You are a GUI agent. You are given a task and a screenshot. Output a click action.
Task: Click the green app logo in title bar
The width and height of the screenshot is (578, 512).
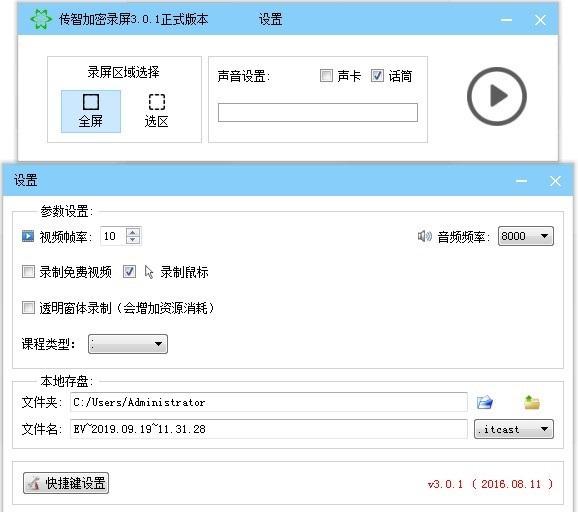[41, 19]
